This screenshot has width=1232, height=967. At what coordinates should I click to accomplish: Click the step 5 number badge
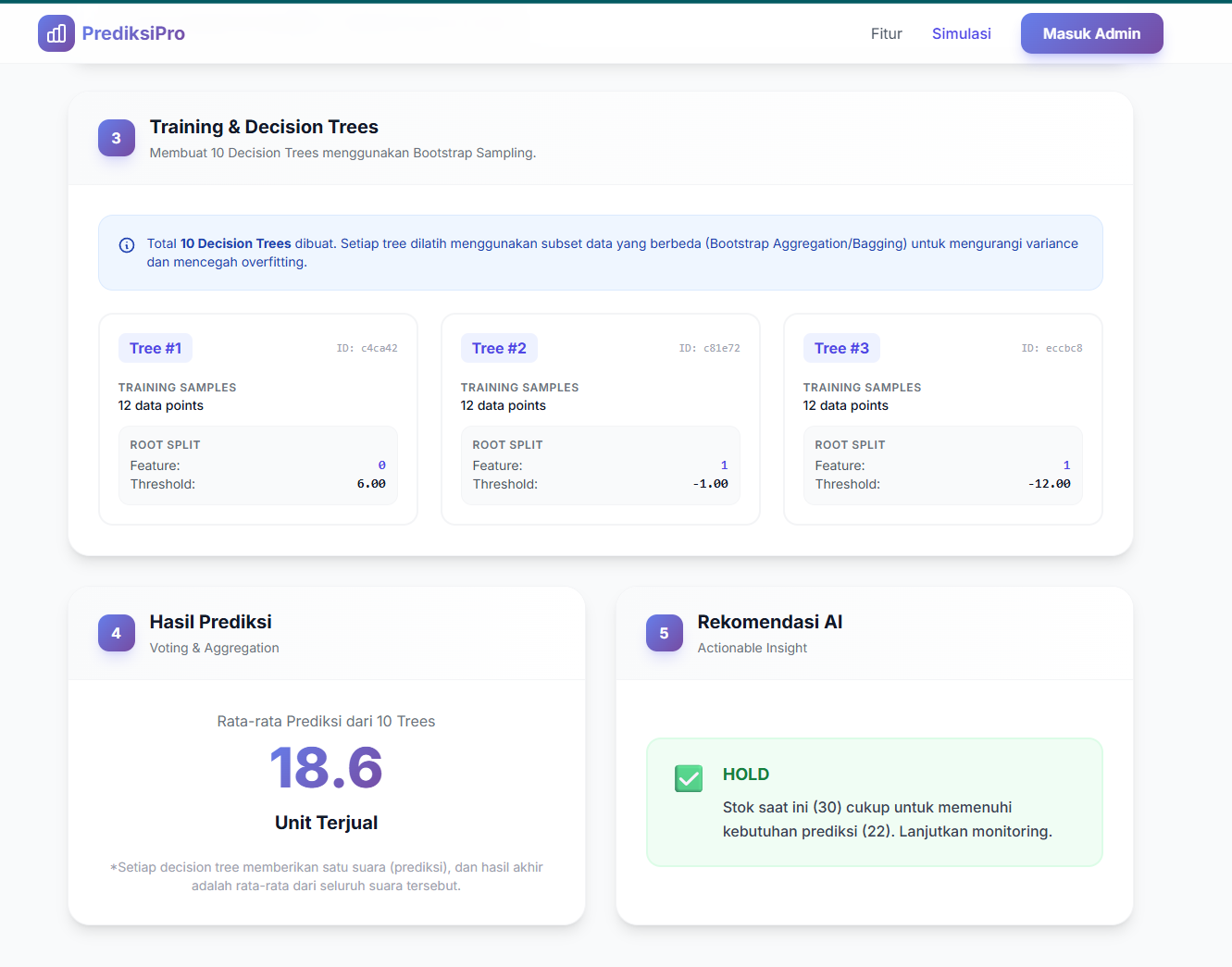[x=664, y=633]
